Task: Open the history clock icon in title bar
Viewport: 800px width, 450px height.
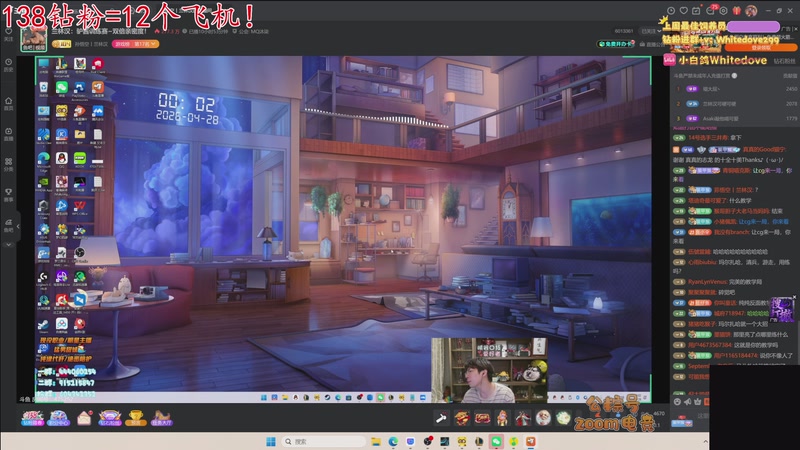Action: [x=671, y=11]
